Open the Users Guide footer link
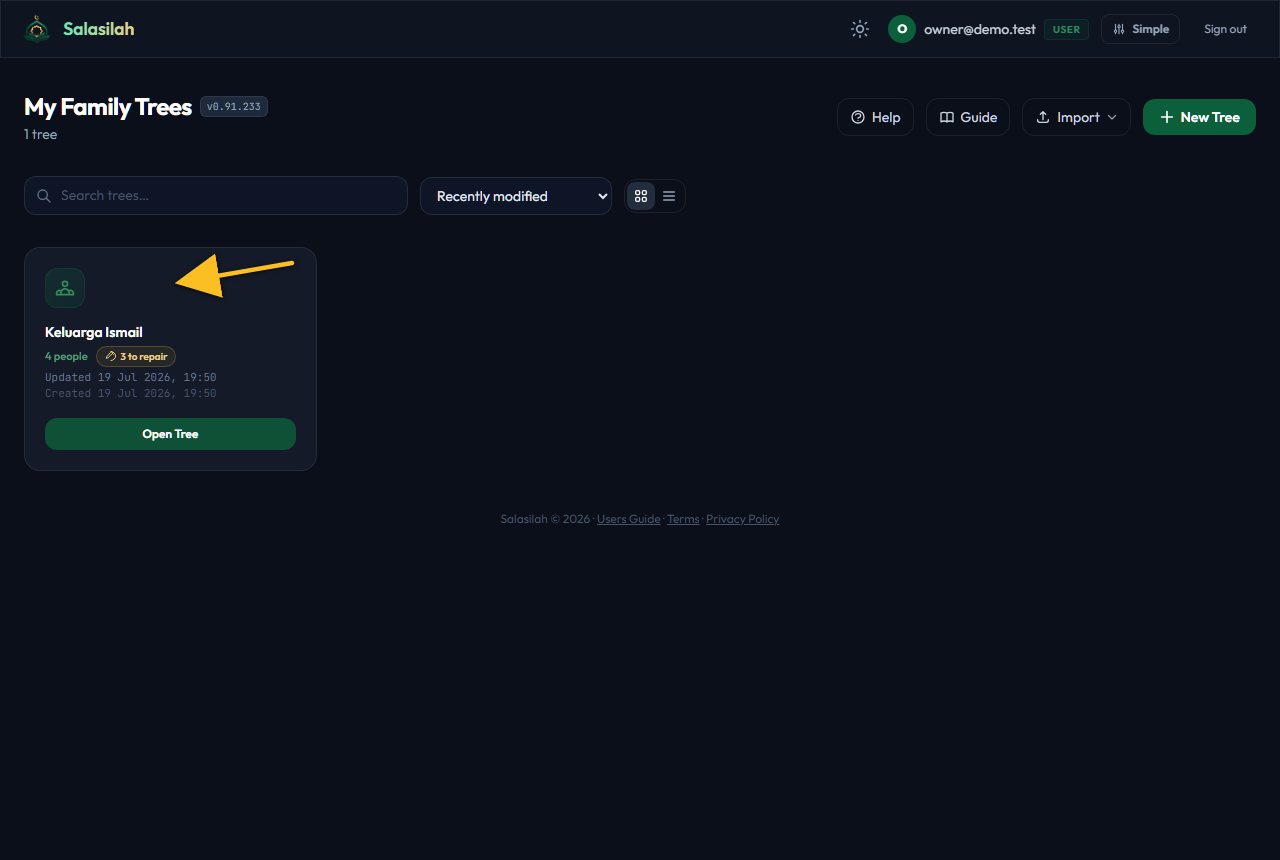Viewport: 1280px width, 860px height. pyautogui.click(x=629, y=519)
